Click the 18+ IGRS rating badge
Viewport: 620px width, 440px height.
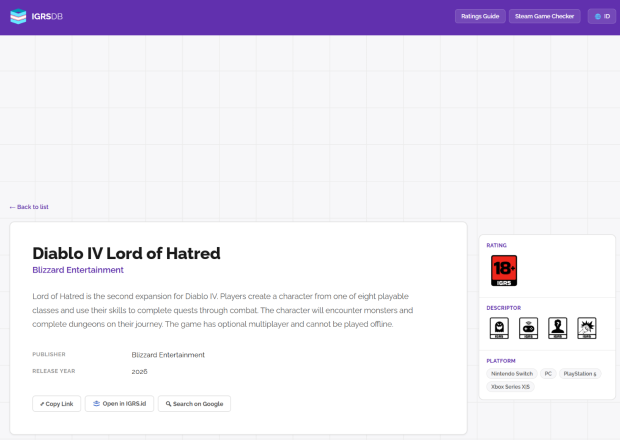point(504,270)
